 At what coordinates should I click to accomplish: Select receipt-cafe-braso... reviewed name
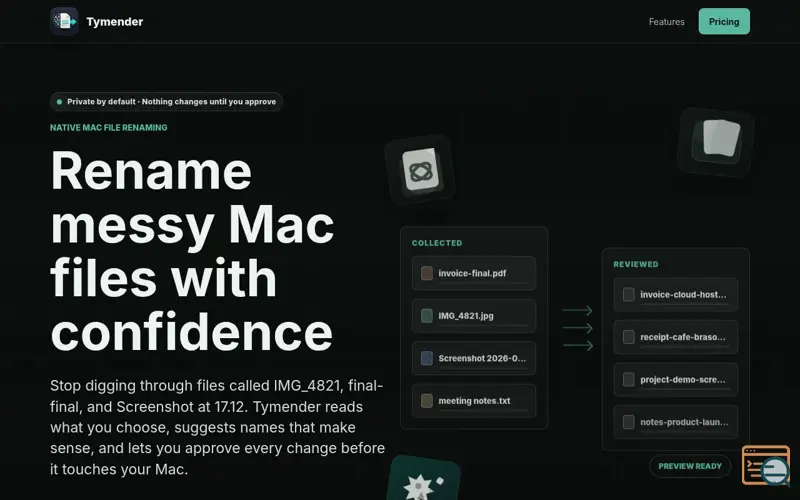click(x=683, y=337)
